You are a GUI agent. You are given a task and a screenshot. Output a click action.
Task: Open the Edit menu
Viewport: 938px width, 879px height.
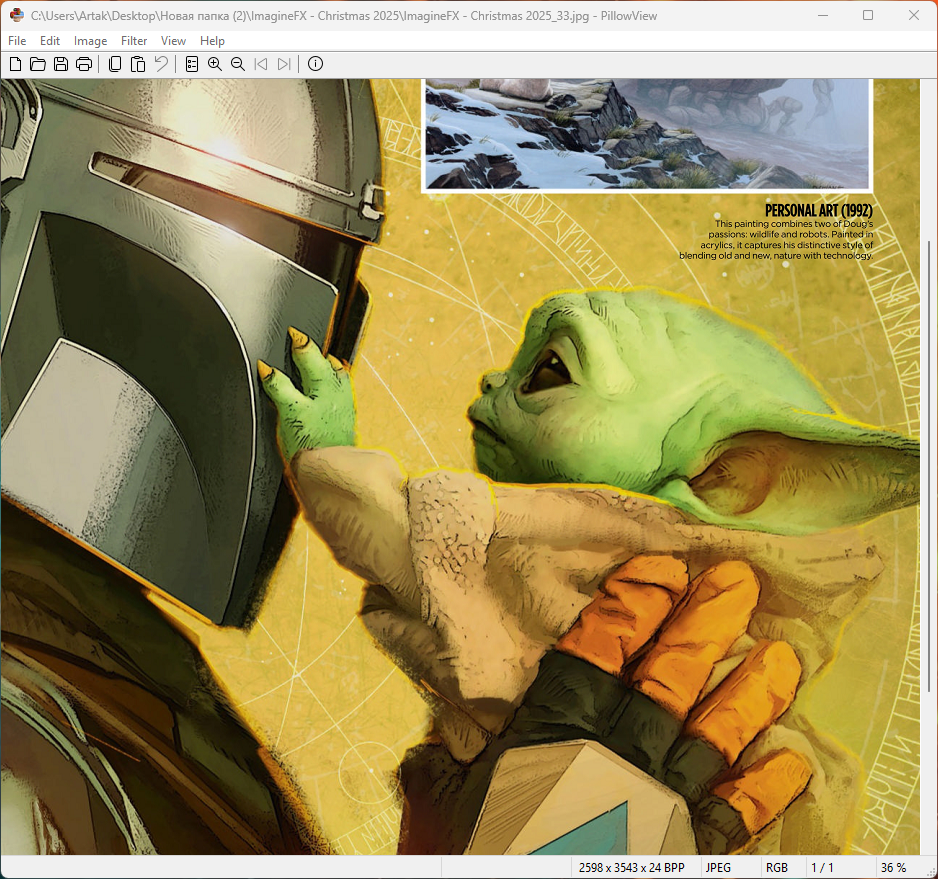[50, 41]
